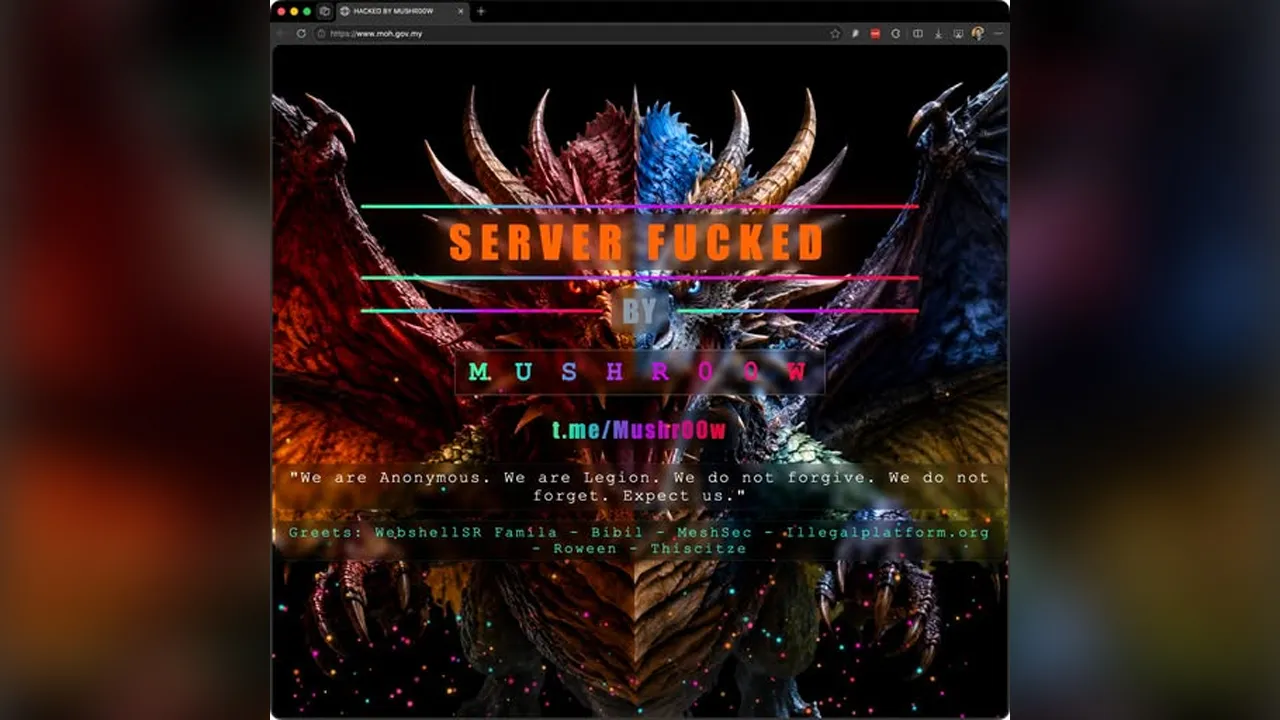Click the t.me/Mushr00w link
Viewport: 1280px width, 720px height.
639,431
